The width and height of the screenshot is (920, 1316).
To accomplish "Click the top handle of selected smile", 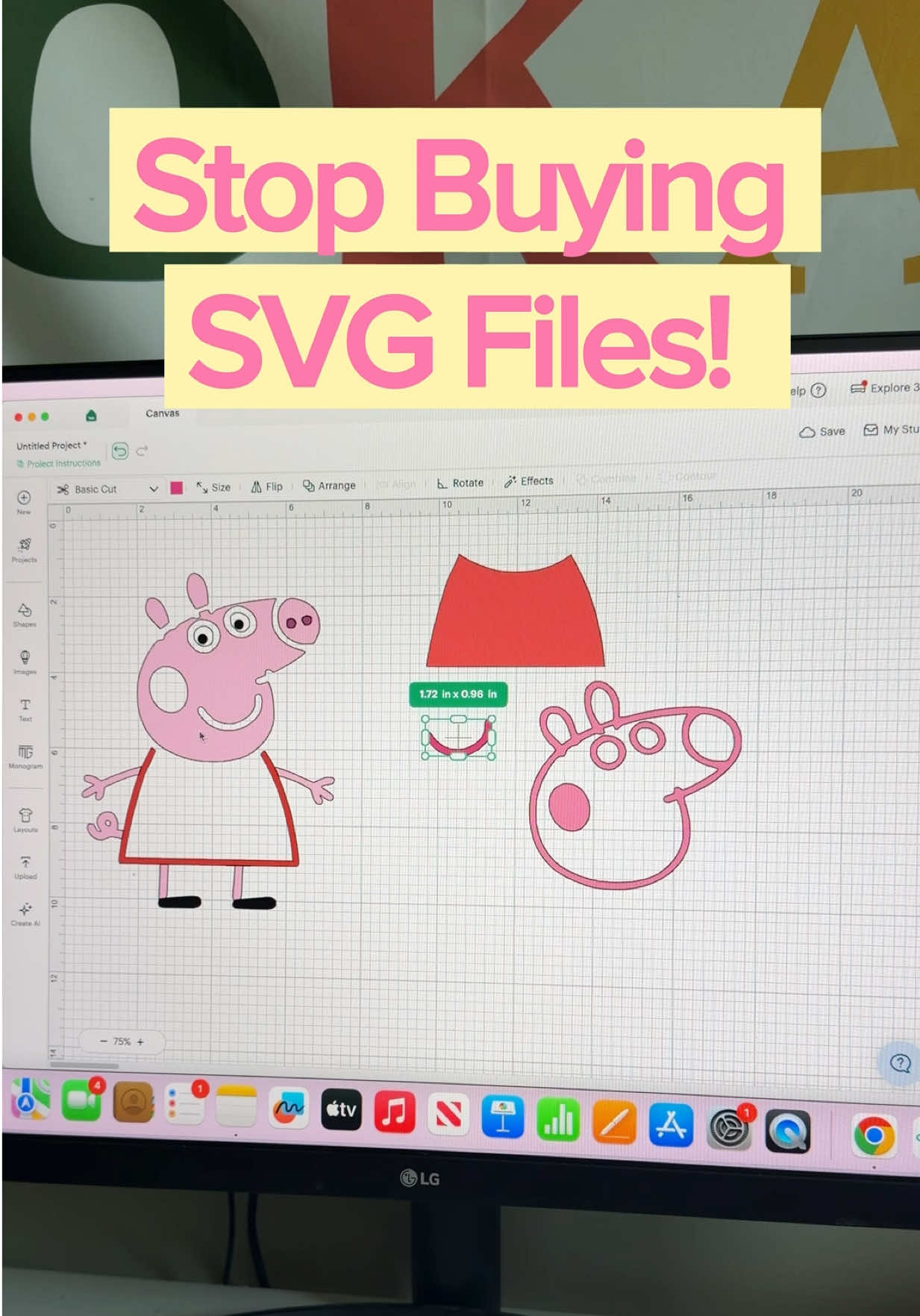I will [459, 719].
